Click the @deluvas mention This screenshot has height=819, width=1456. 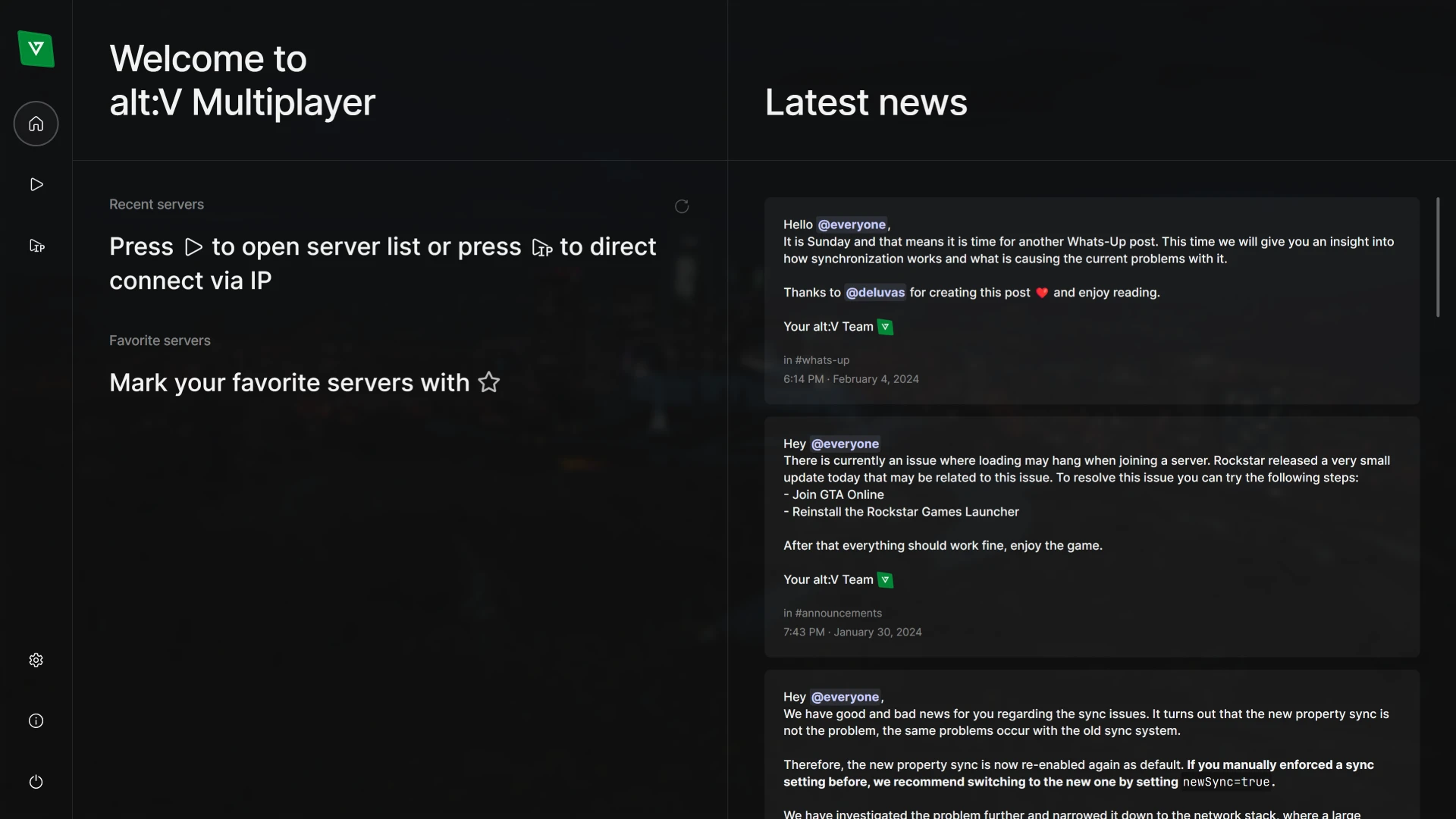(x=874, y=293)
